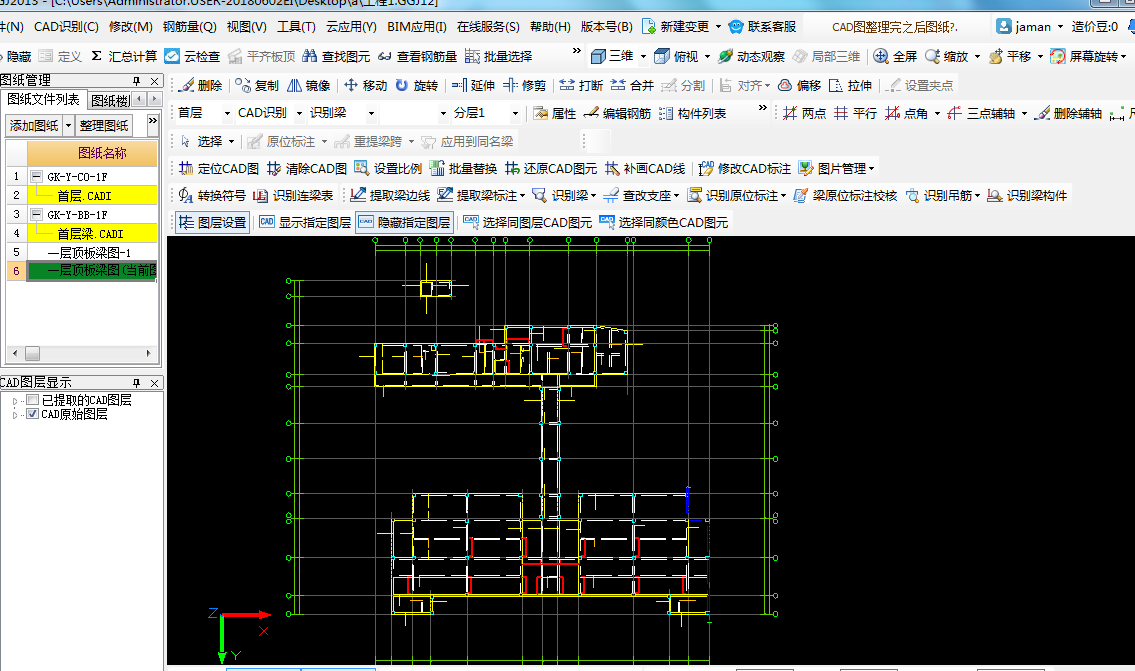The image size is (1135, 671).
Task: Open the BIM应用(I) menu
Action: (416, 27)
